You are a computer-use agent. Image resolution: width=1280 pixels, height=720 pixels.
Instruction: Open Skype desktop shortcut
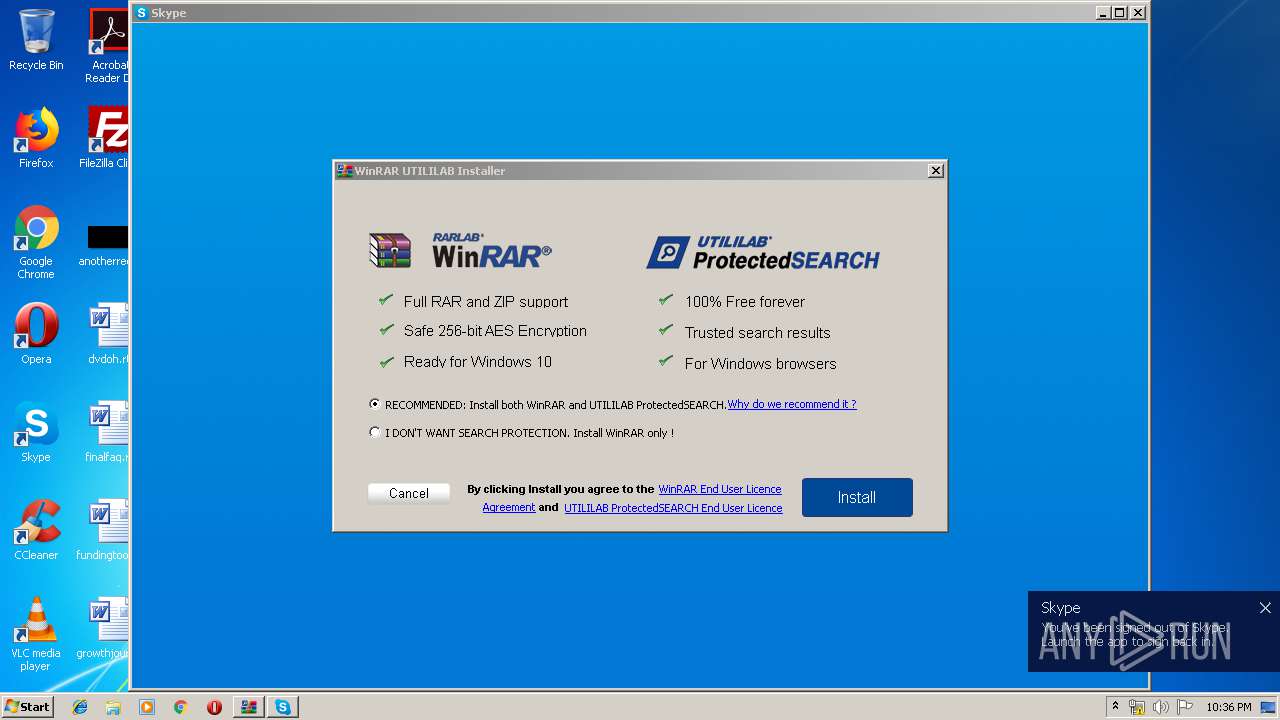(36, 432)
